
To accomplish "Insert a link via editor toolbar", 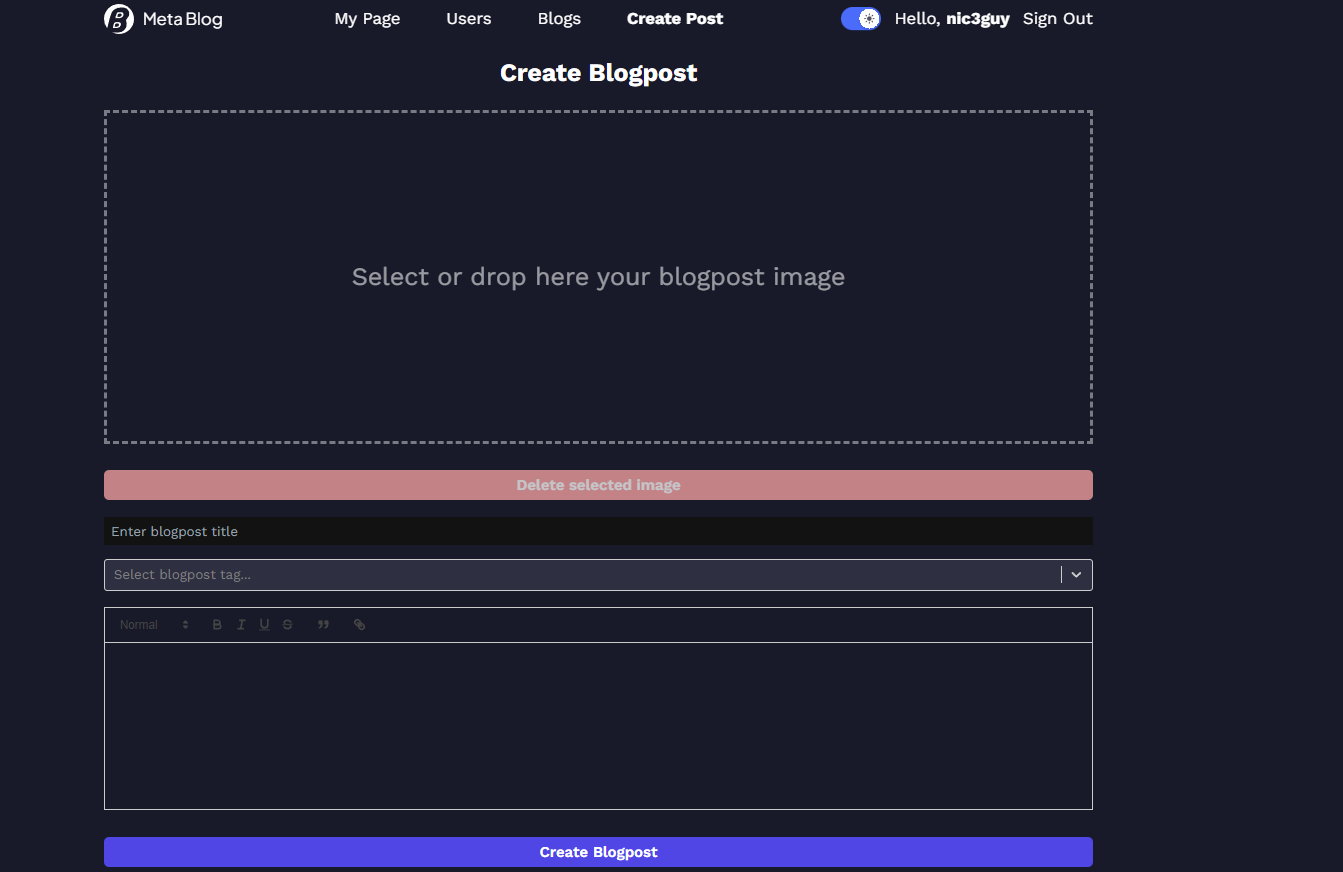I will coord(359,625).
